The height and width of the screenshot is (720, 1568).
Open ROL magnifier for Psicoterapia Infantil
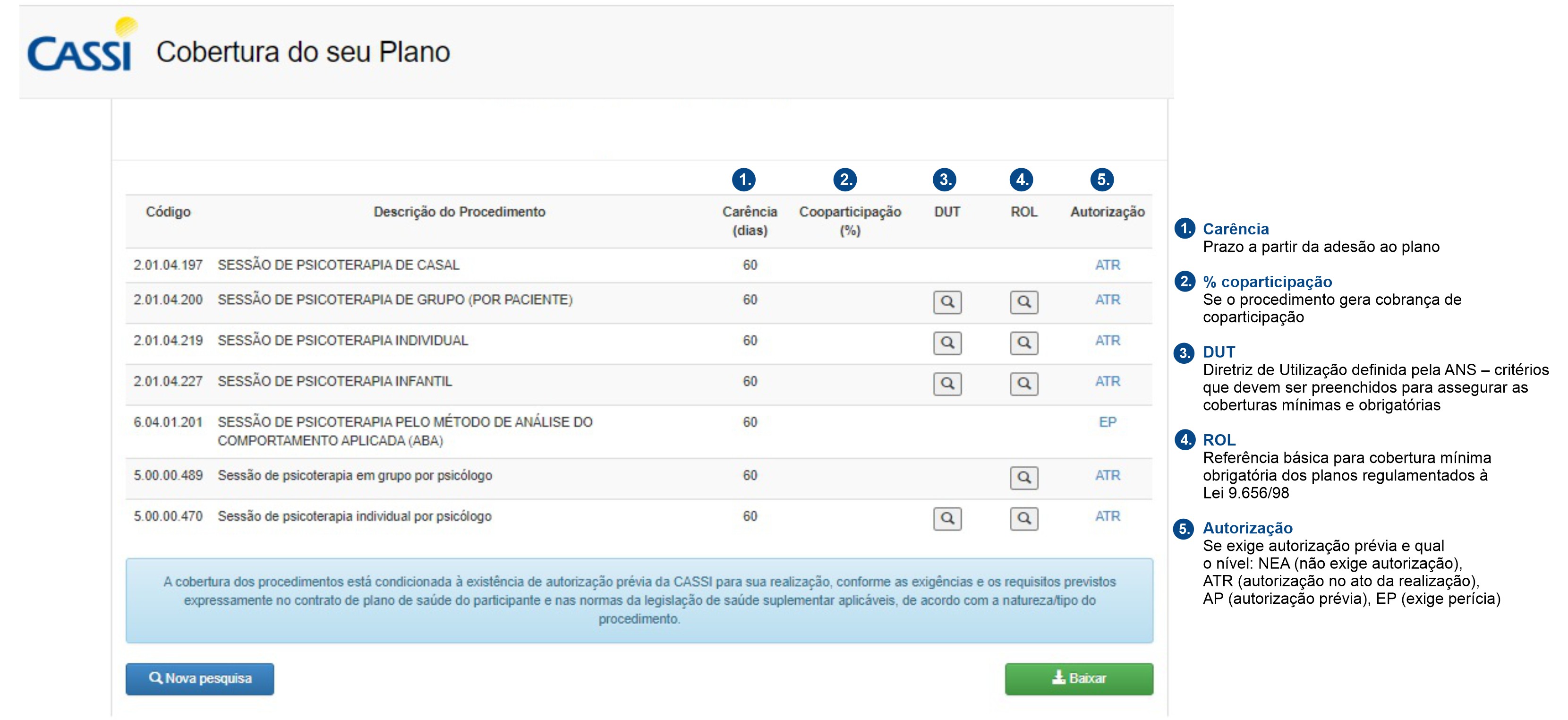point(1024,384)
